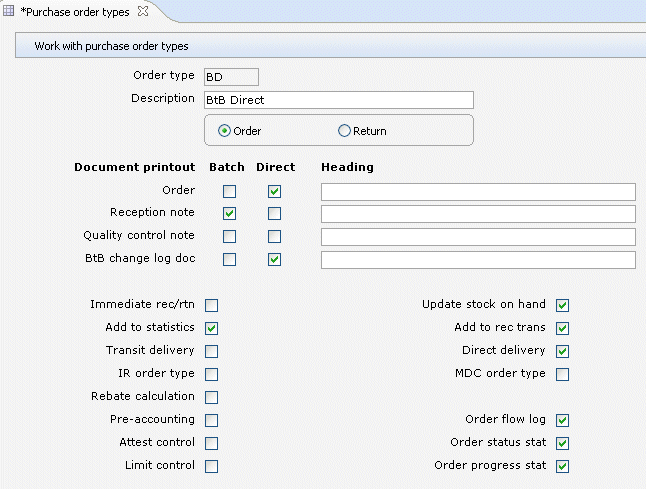
Task: Click the Description text field
Action: (337, 100)
